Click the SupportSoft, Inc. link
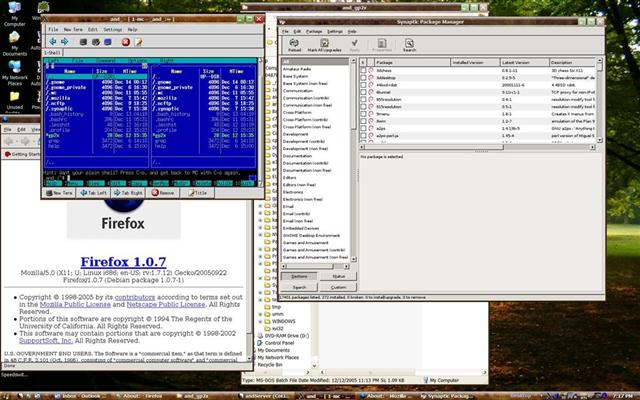The height and width of the screenshot is (400, 640). [x=46, y=340]
